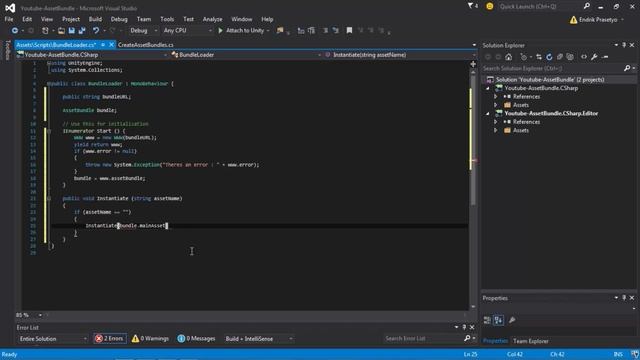640x360 pixels.
Task: Toggle Alphabetical sort in Properties panel
Action: point(498,320)
